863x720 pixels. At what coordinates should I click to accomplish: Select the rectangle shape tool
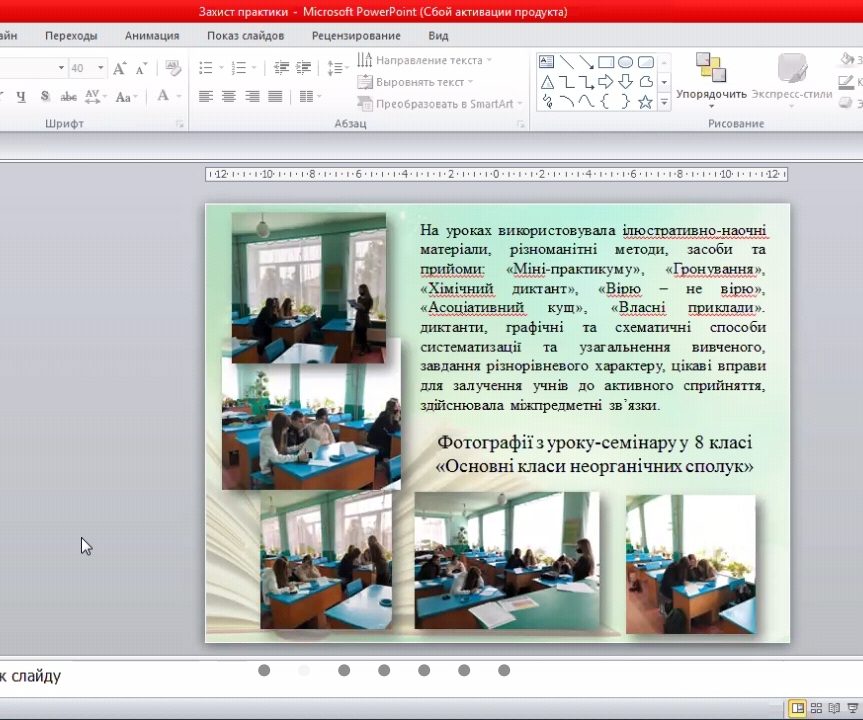pos(606,62)
